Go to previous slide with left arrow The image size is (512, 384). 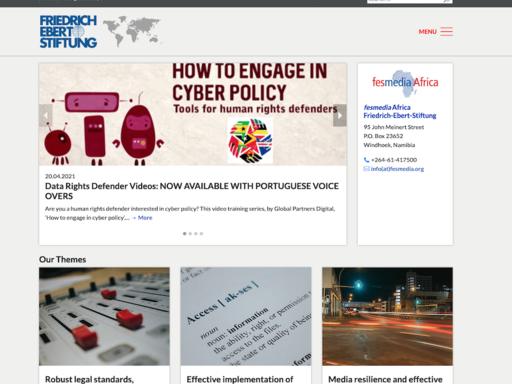pyautogui.click(x=46, y=115)
